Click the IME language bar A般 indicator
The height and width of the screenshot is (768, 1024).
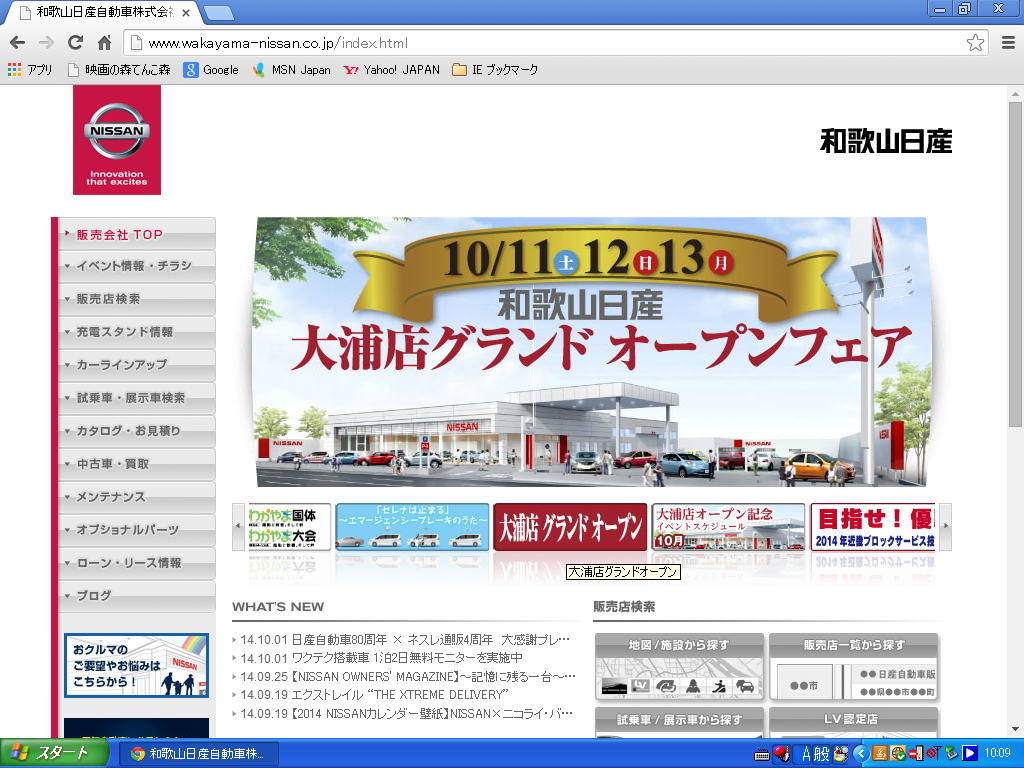816,754
